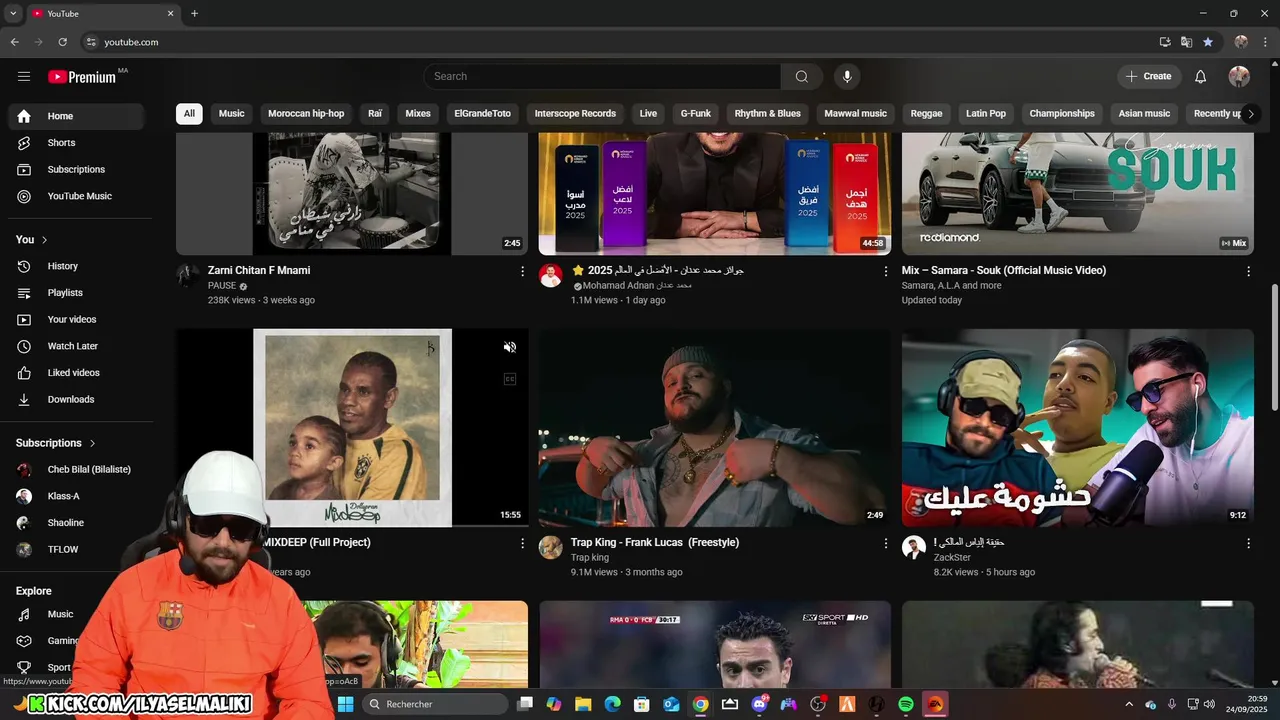Select the ElGrandeToto filter chip
Image resolution: width=1280 pixels, height=720 pixels.
tap(482, 113)
